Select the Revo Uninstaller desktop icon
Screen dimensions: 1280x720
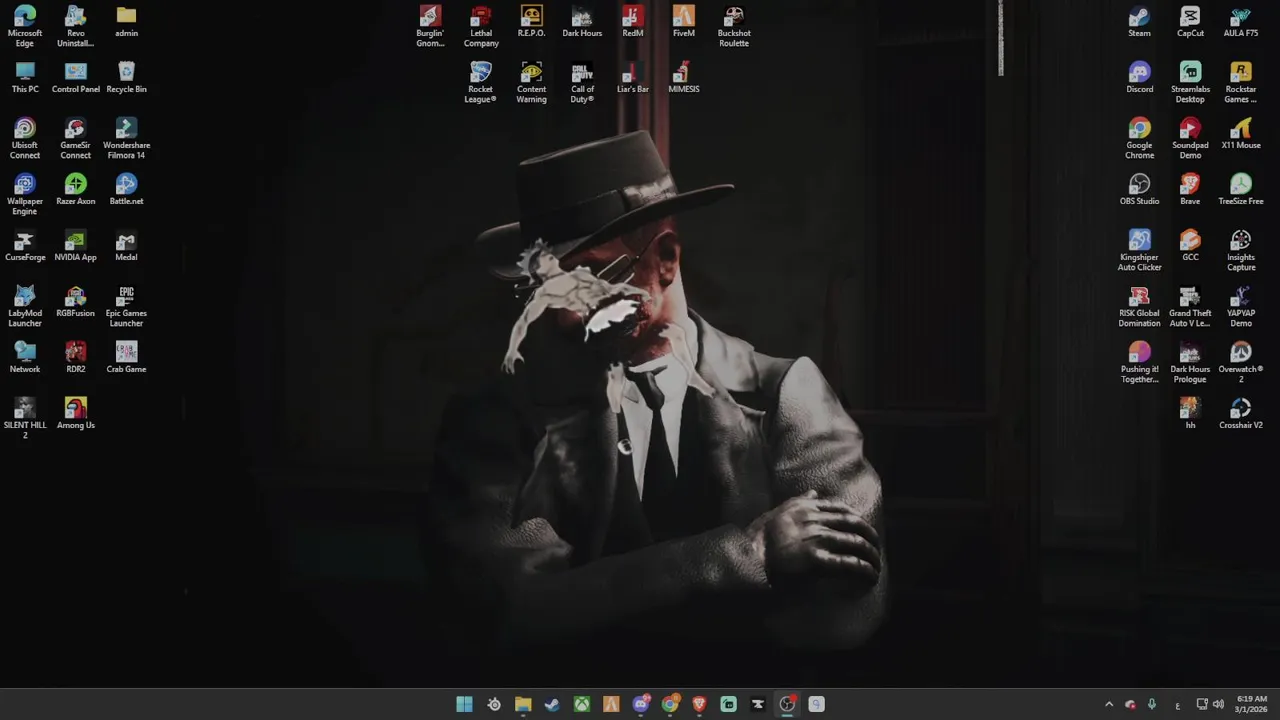click(x=76, y=26)
